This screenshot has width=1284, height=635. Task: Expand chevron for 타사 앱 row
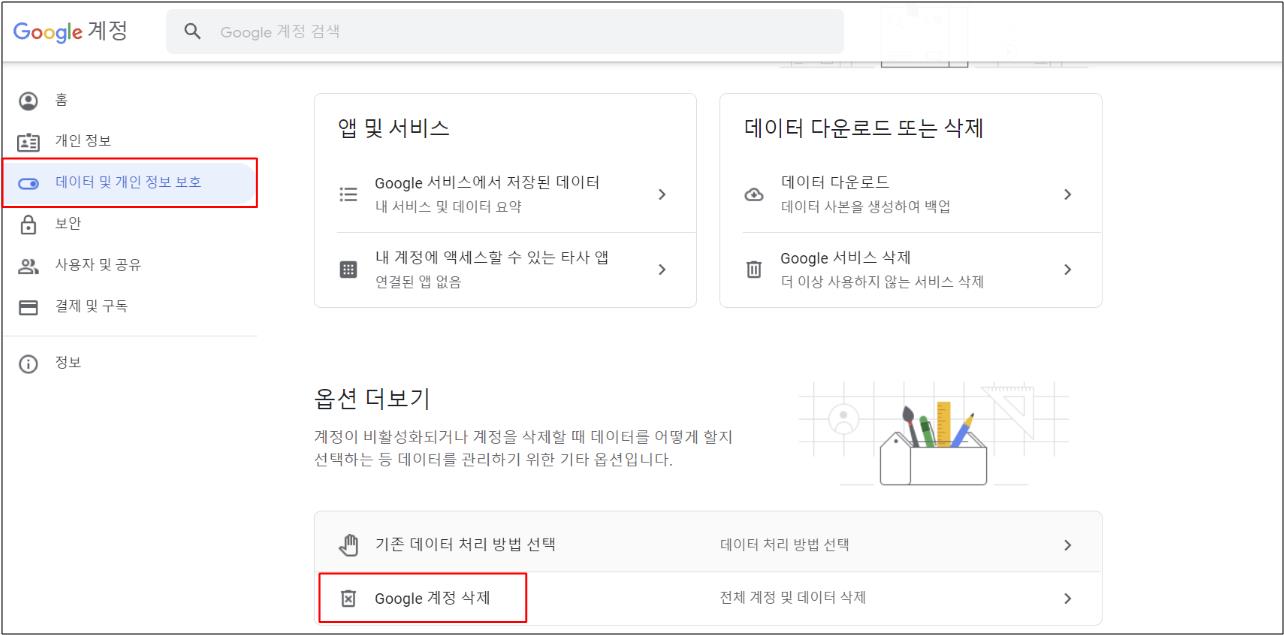click(x=662, y=269)
